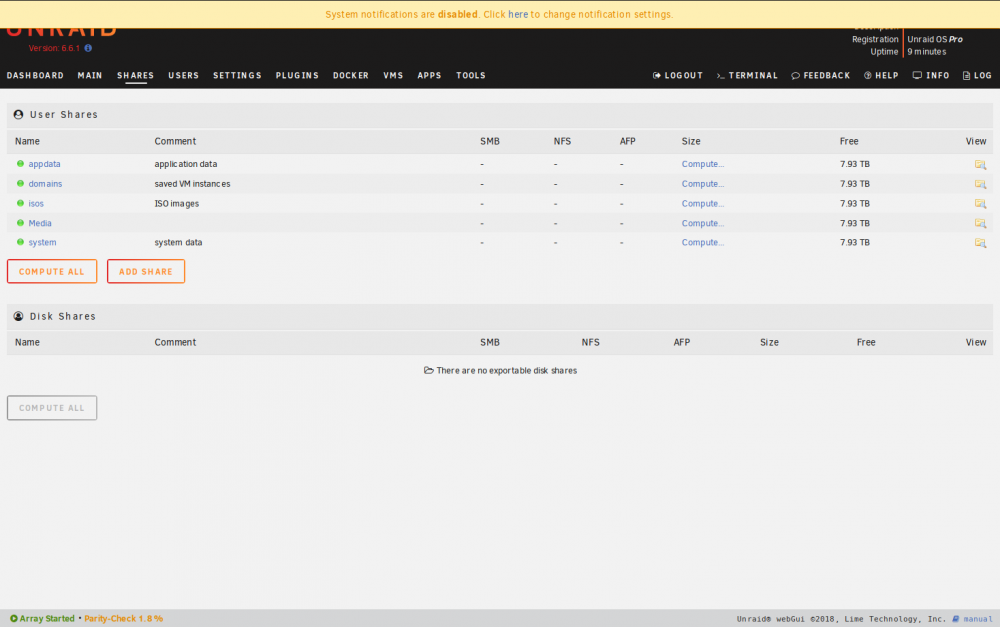
Task: Click the green status dot for system
Action: click(x=20, y=242)
